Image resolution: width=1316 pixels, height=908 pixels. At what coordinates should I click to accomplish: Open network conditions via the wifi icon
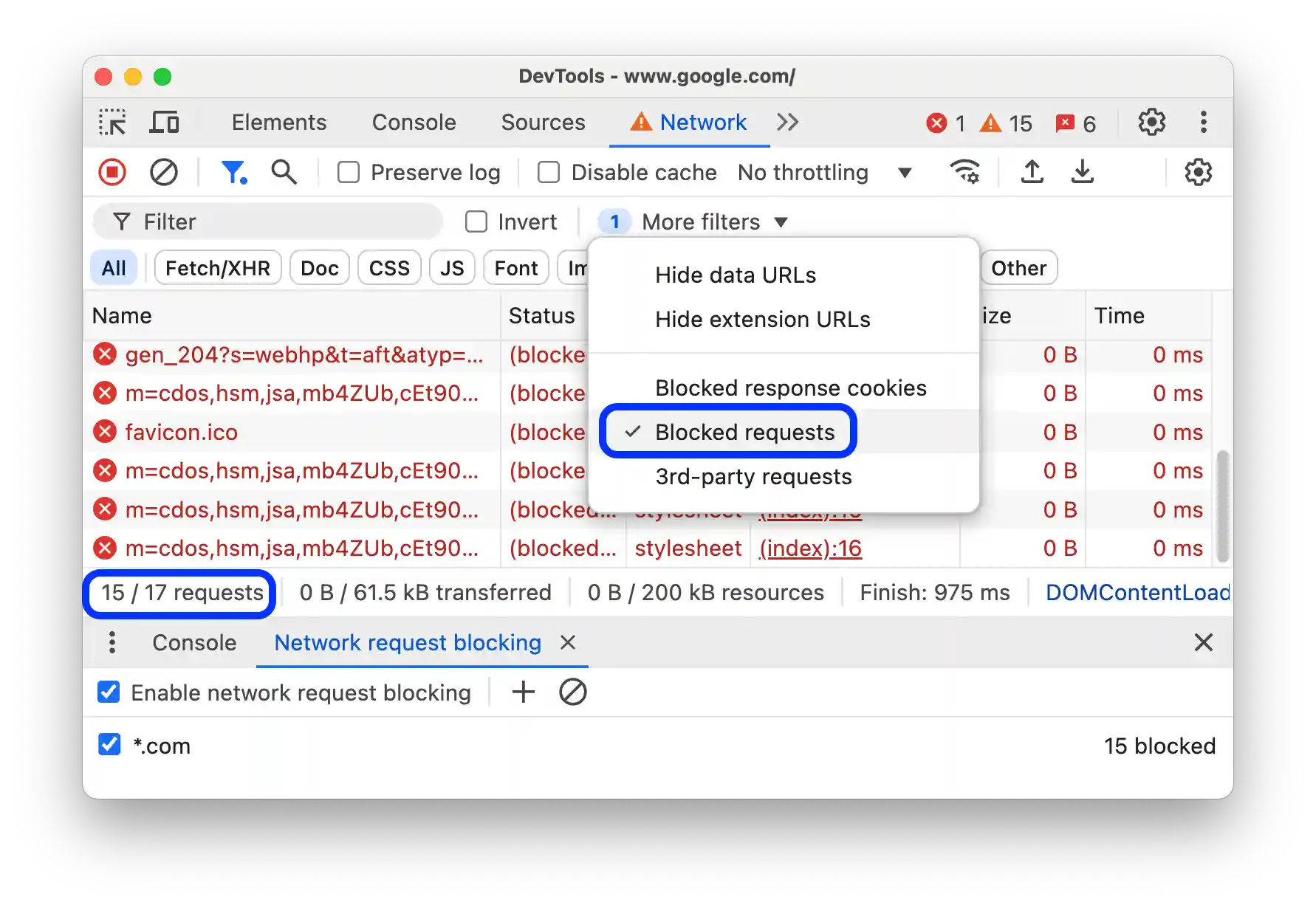[x=965, y=172]
